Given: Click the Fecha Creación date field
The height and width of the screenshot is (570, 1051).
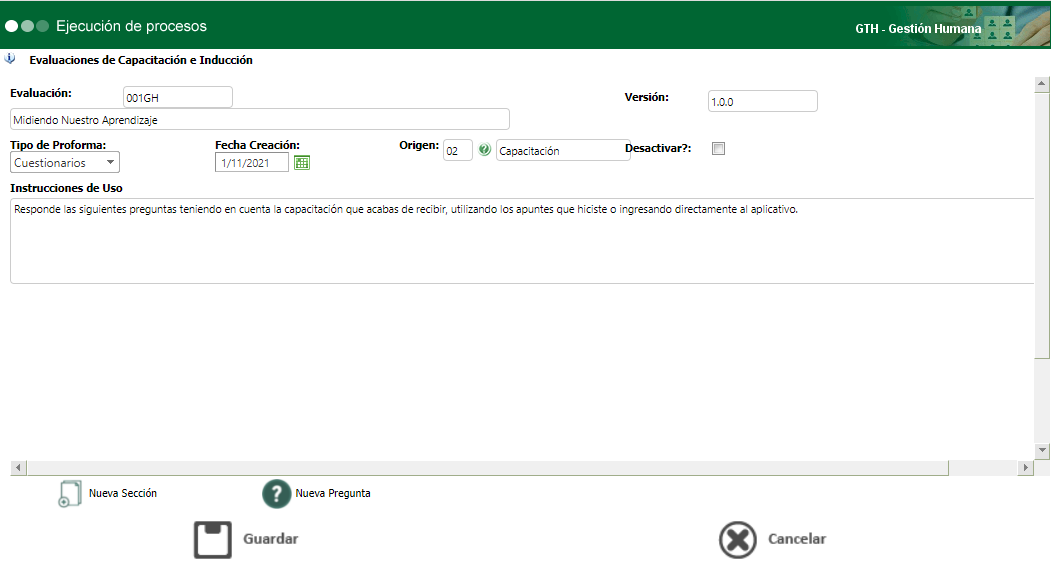Looking at the screenshot, I should tap(252, 162).
